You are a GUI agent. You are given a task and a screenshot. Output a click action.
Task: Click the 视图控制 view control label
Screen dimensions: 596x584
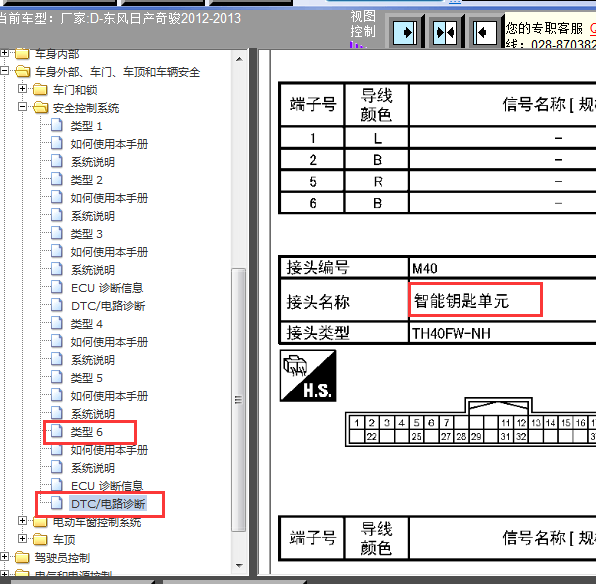[x=363, y=24]
